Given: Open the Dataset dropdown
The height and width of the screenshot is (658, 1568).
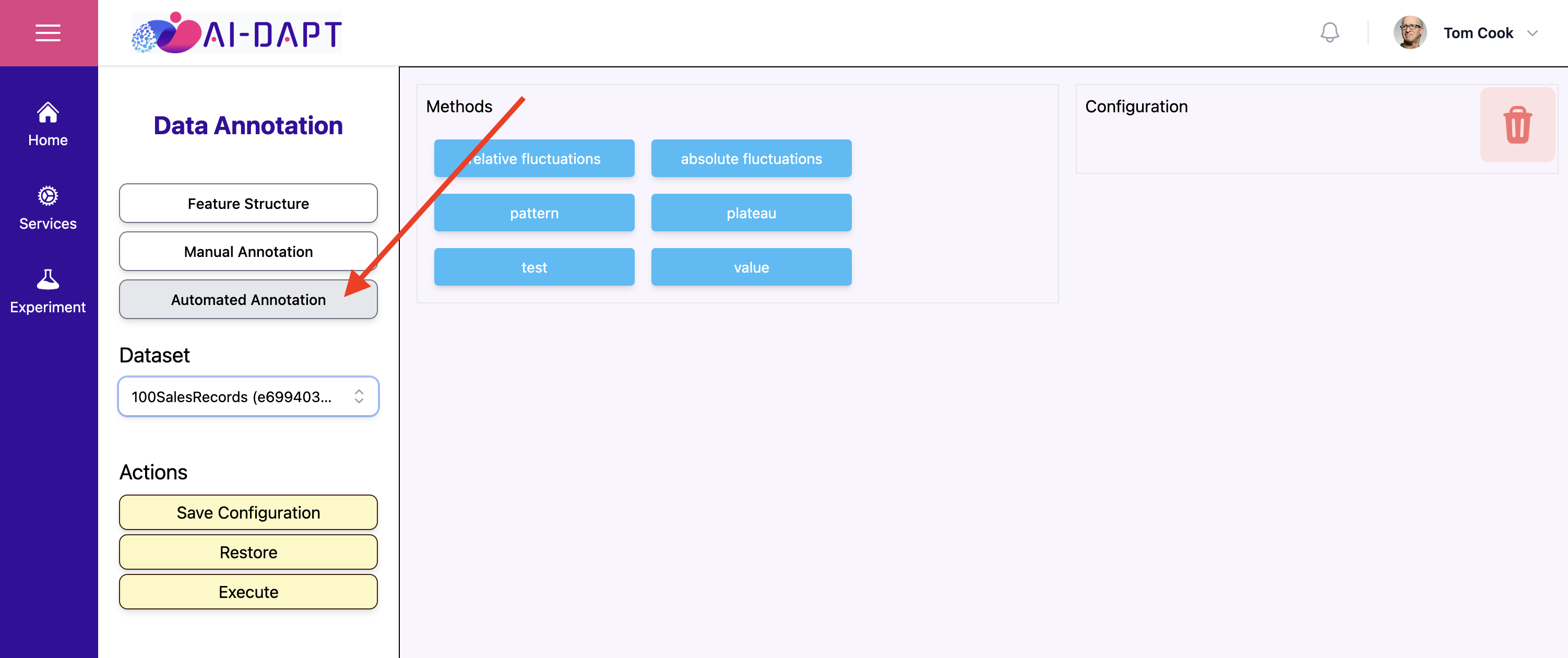Looking at the screenshot, I should tap(248, 397).
